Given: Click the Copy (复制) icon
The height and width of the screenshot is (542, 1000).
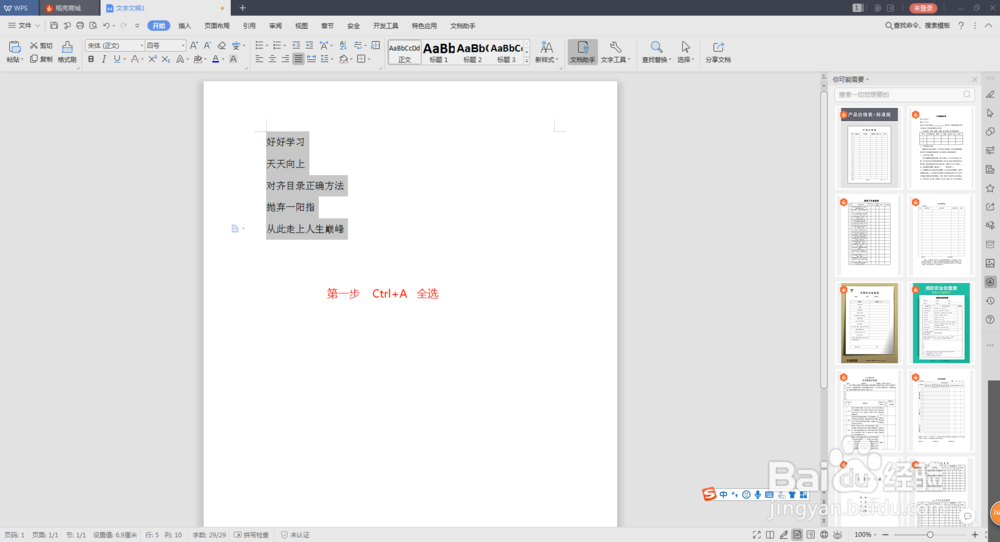Looking at the screenshot, I should point(34,59).
